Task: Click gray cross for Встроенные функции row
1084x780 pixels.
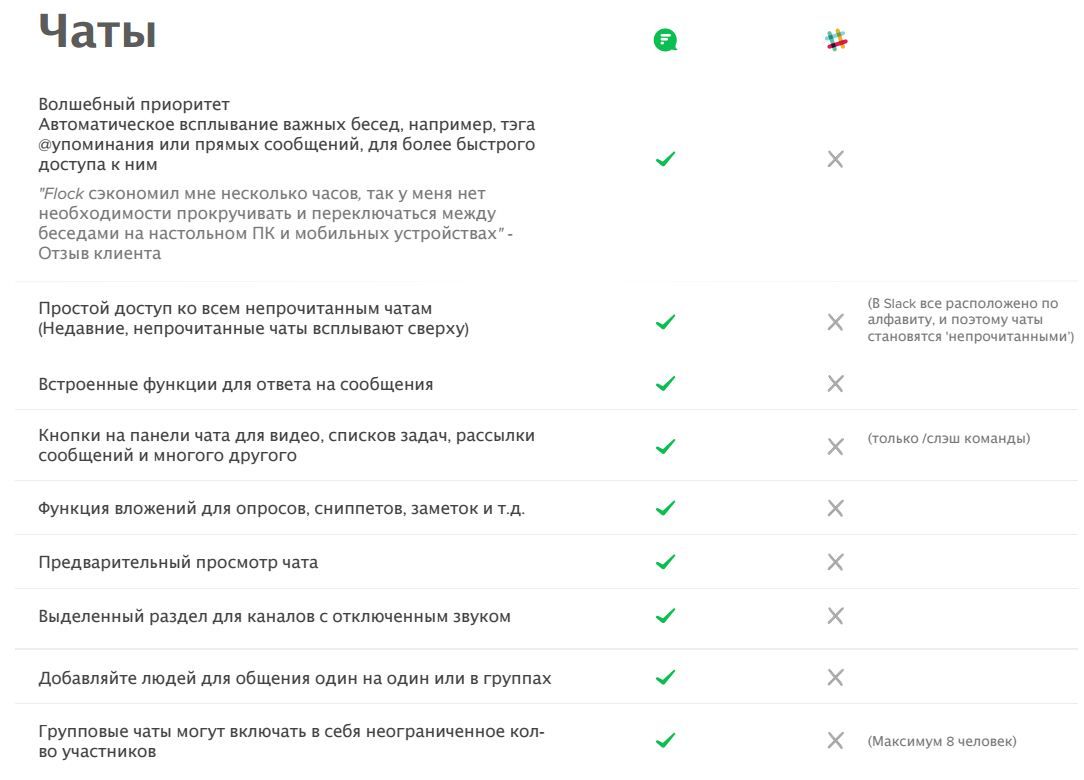Action: tap(836, 384)
